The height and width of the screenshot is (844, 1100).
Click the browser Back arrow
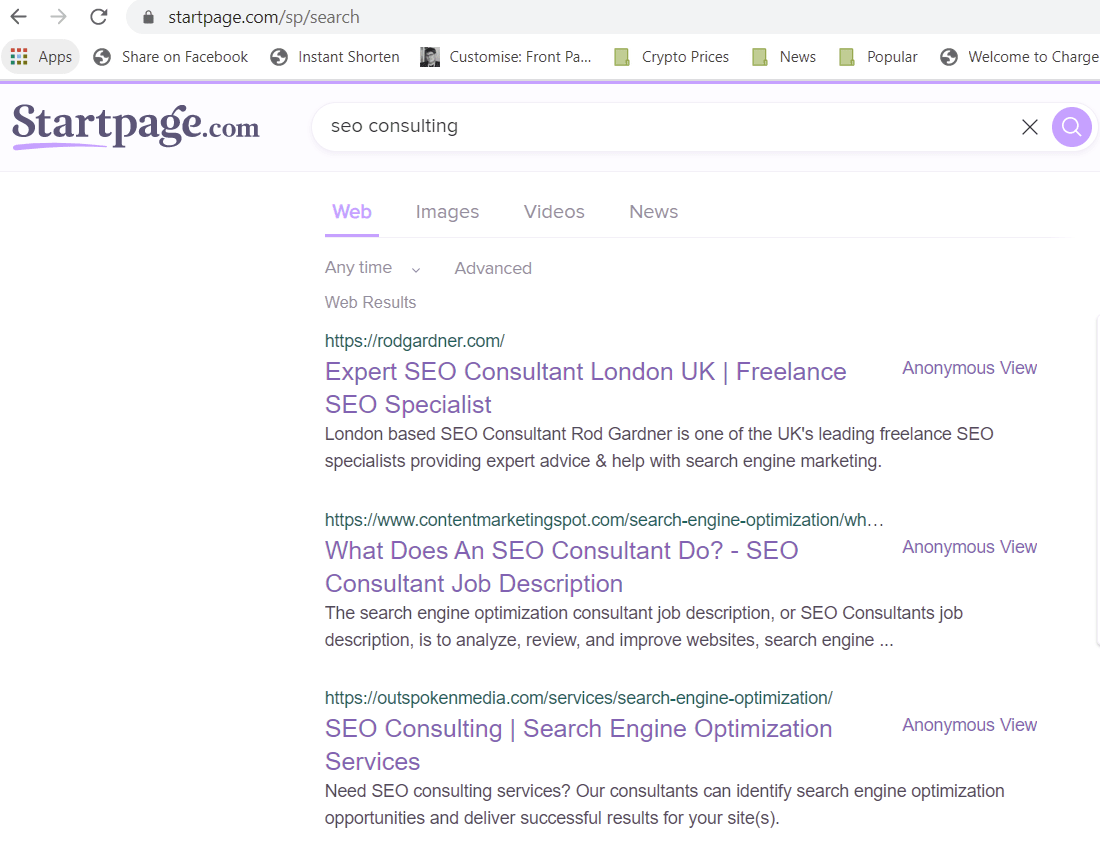pos(19,17)
